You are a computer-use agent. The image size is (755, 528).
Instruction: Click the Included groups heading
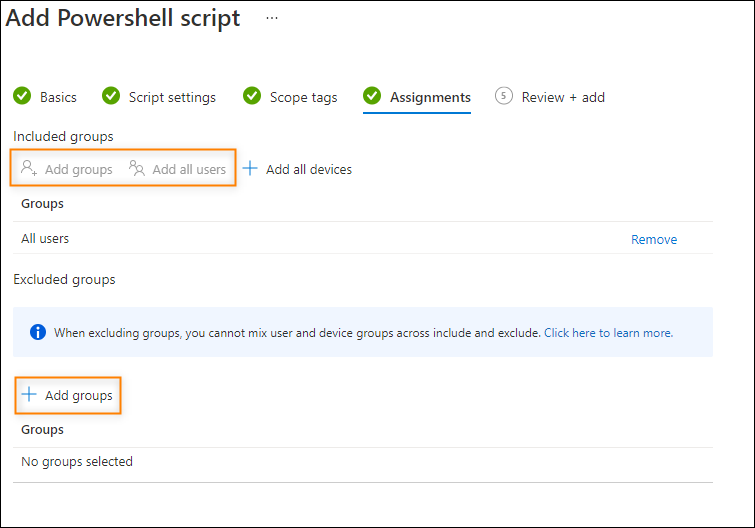tap(63, 137)
